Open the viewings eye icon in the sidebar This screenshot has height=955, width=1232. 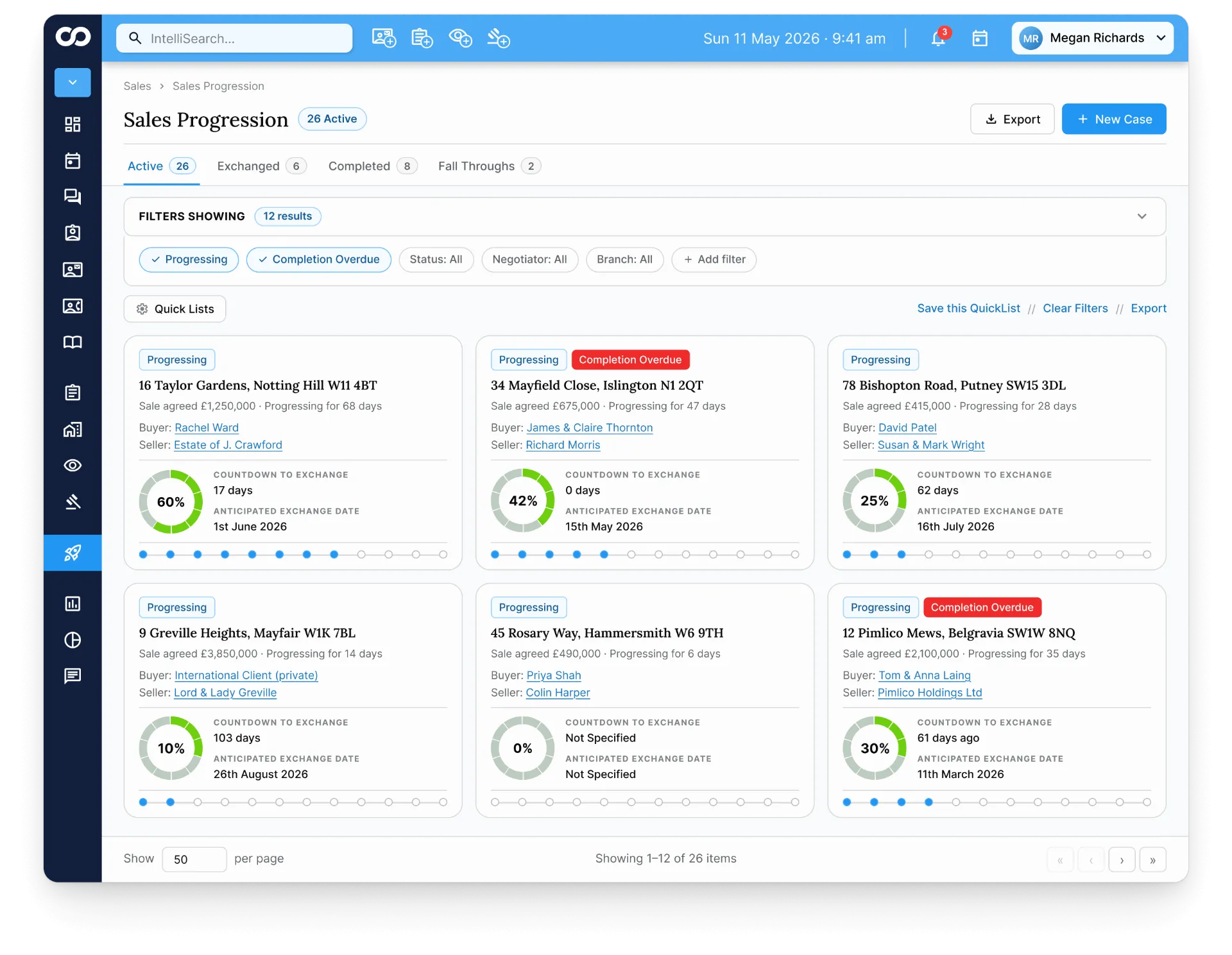coord(73,466)
